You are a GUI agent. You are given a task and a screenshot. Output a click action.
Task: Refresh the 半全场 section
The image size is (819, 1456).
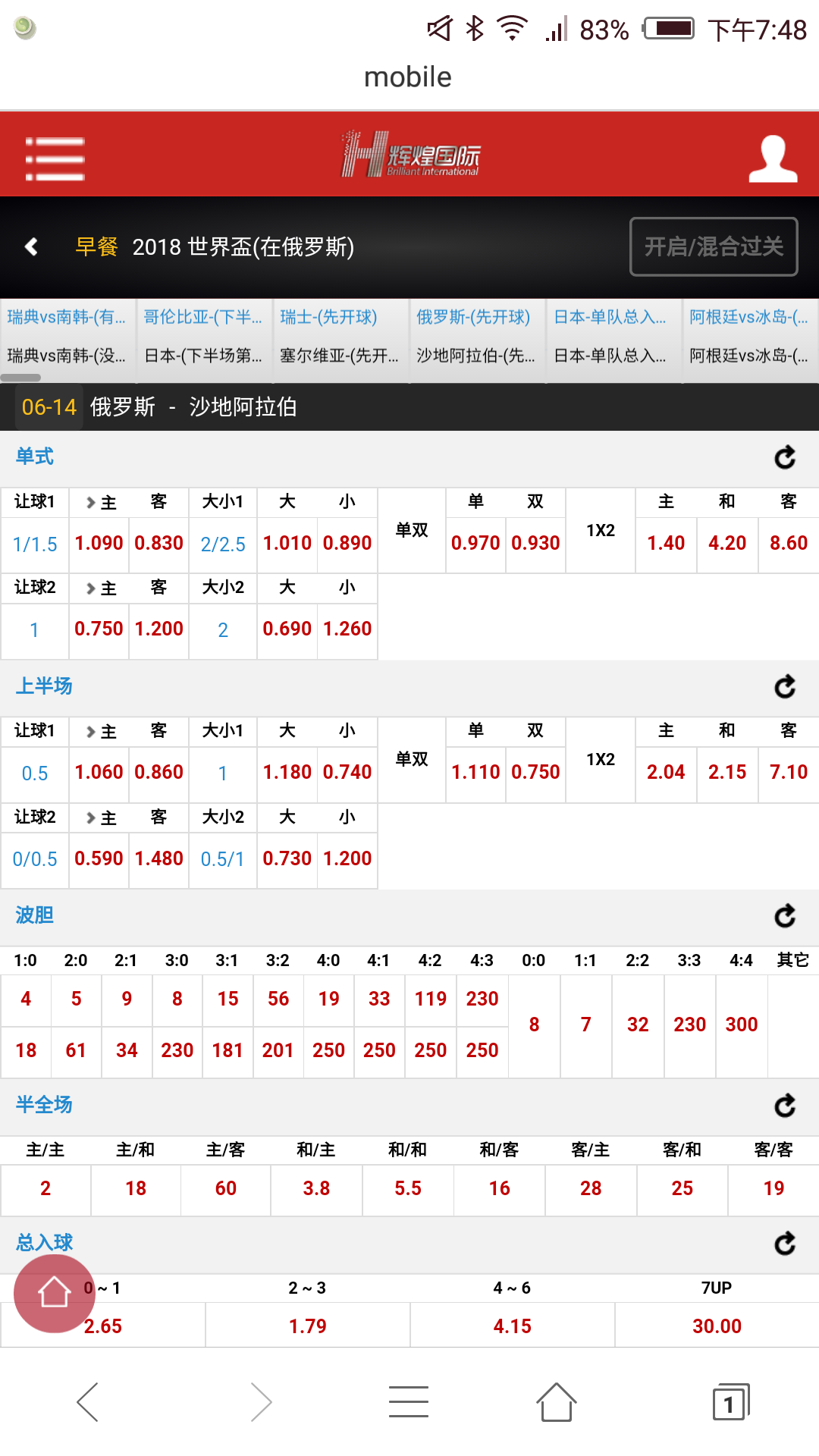click(785, 1106)
